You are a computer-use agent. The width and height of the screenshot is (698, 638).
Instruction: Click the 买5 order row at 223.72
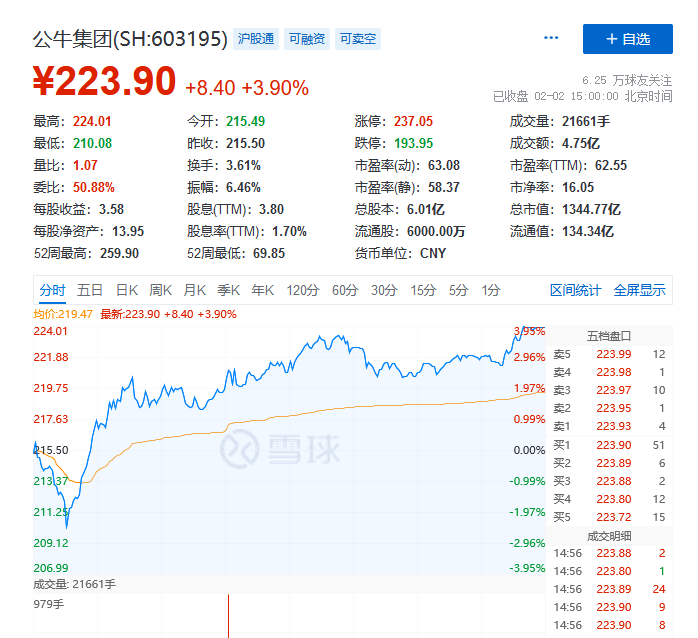click(x=609, y=517)
